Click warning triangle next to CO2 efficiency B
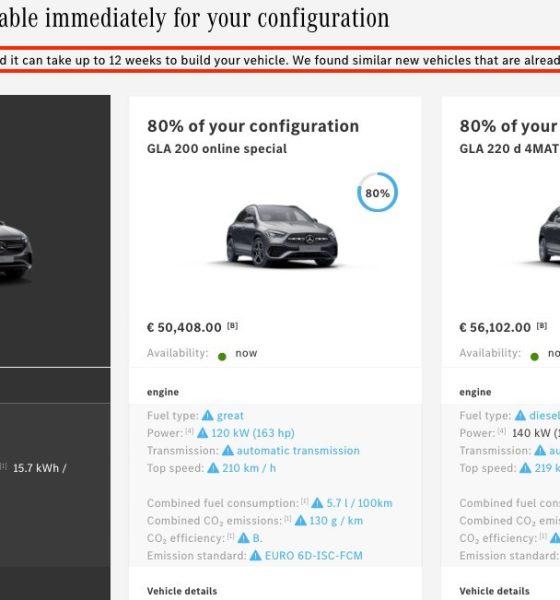This screenshot has height=600, width=560. tap(243, 538)
